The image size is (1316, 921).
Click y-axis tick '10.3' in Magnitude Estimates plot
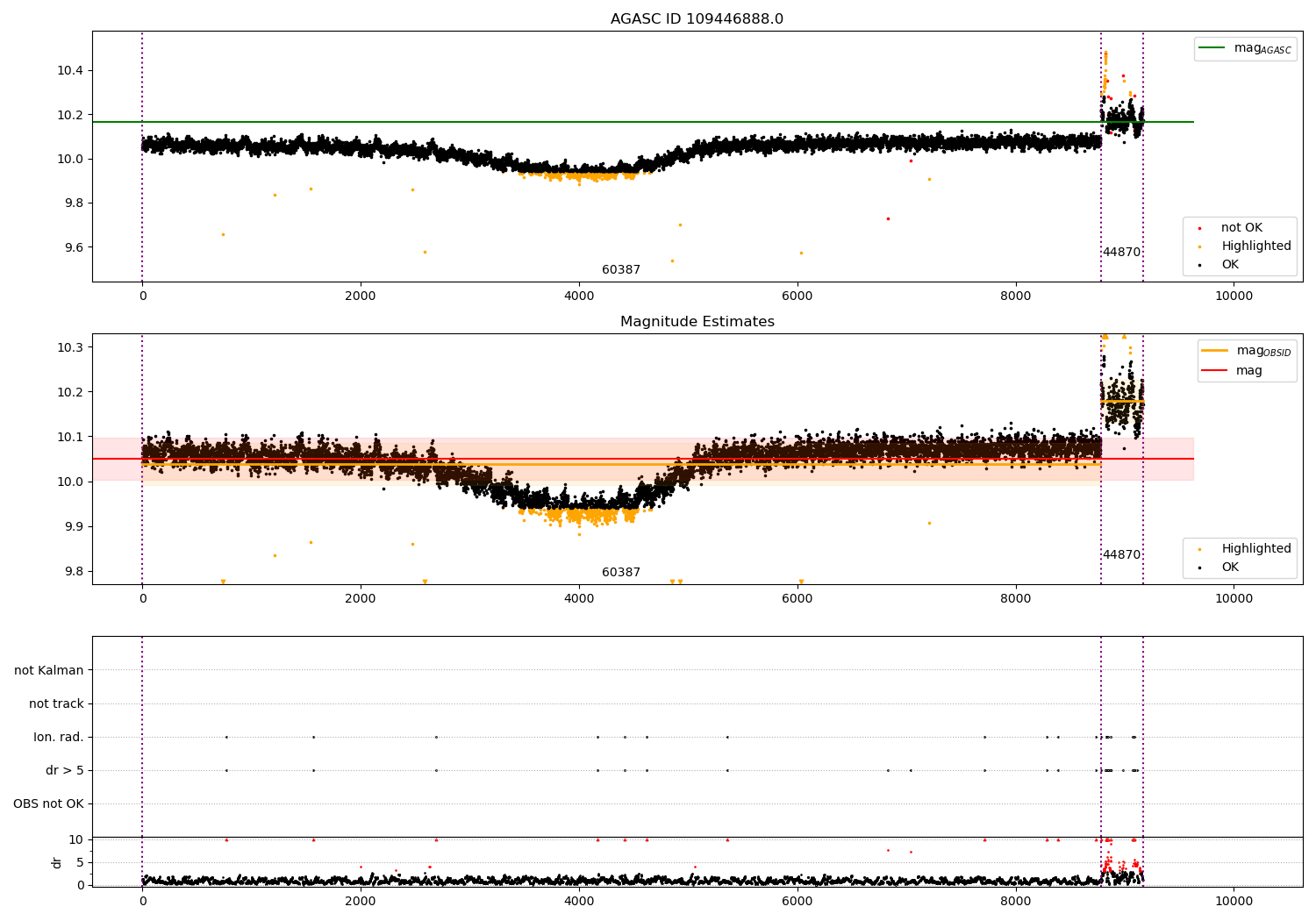[x=70, y=347]
